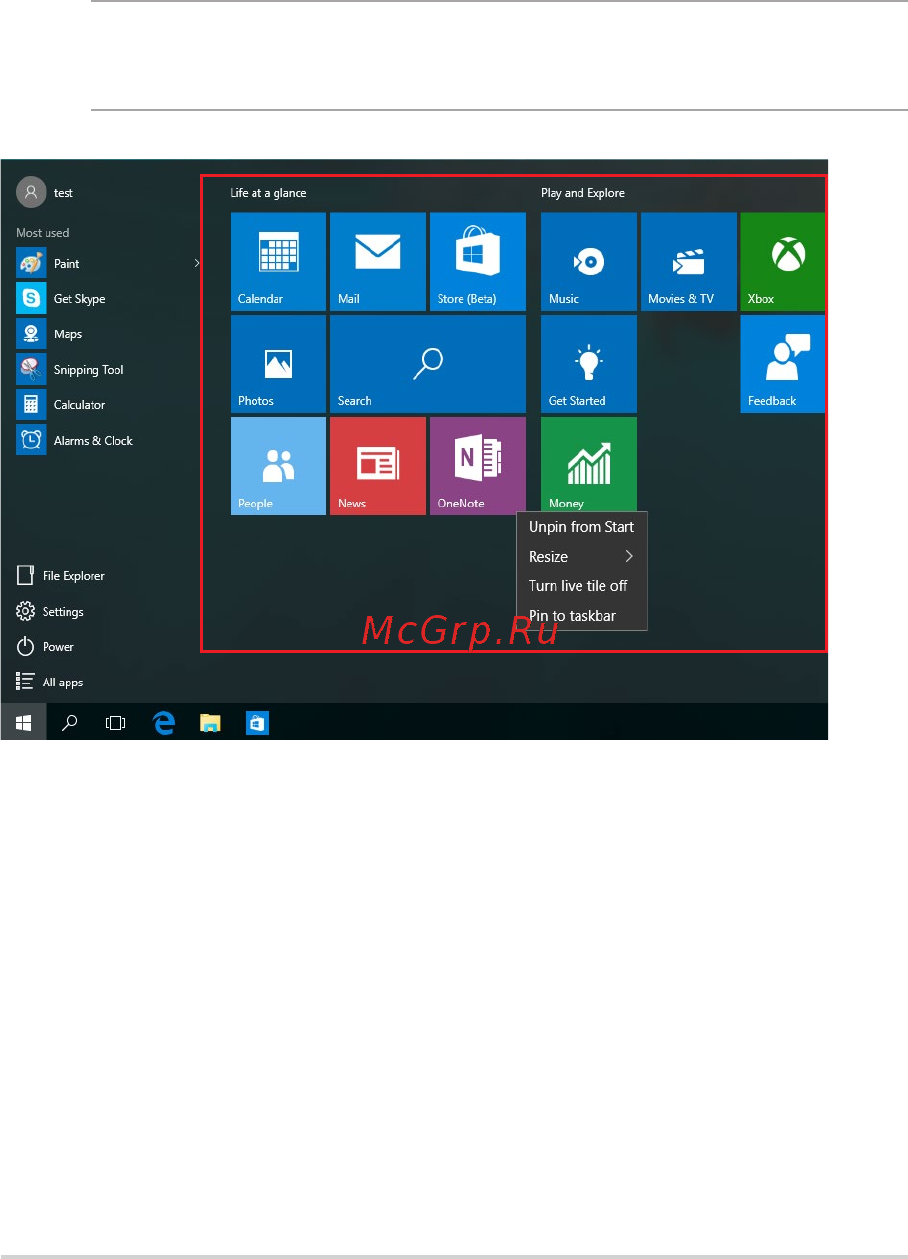Screen dimensions: 908x1259
Task: Select Pin to taskbar
Action: (582, 616)
